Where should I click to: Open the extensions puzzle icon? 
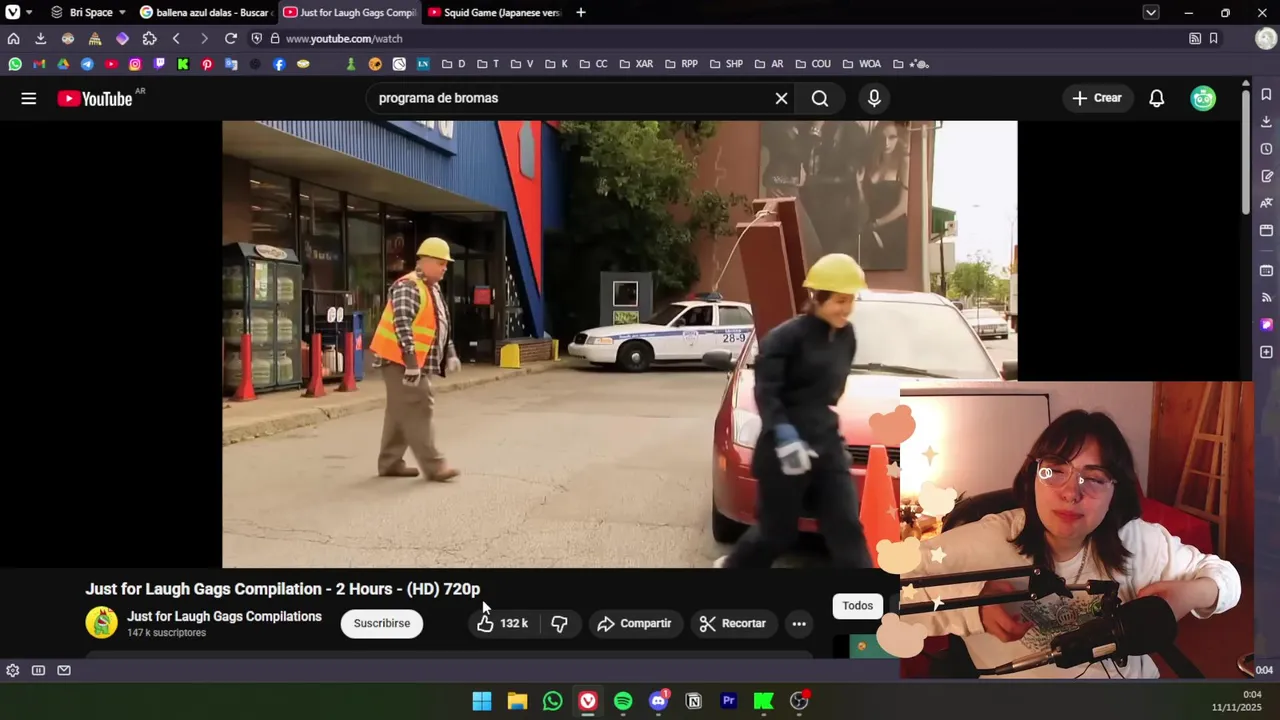pyautogui.click(x=149, y=38)
